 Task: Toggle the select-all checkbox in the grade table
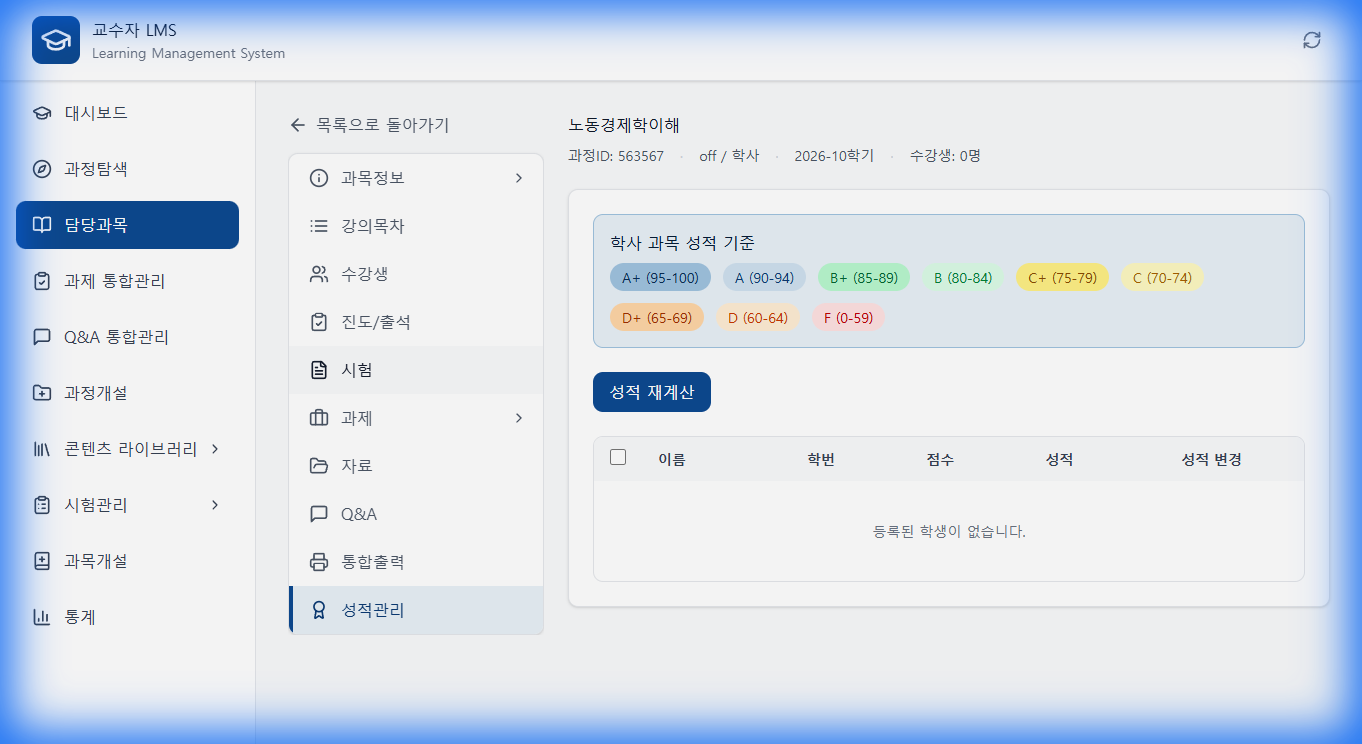617,456
